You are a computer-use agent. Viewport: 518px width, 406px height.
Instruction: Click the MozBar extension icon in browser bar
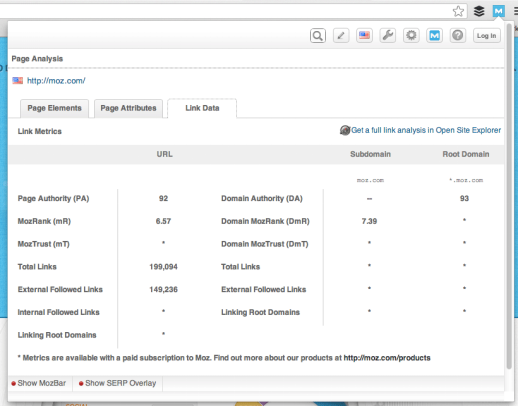pyautogui.click(x=499, y=11)
